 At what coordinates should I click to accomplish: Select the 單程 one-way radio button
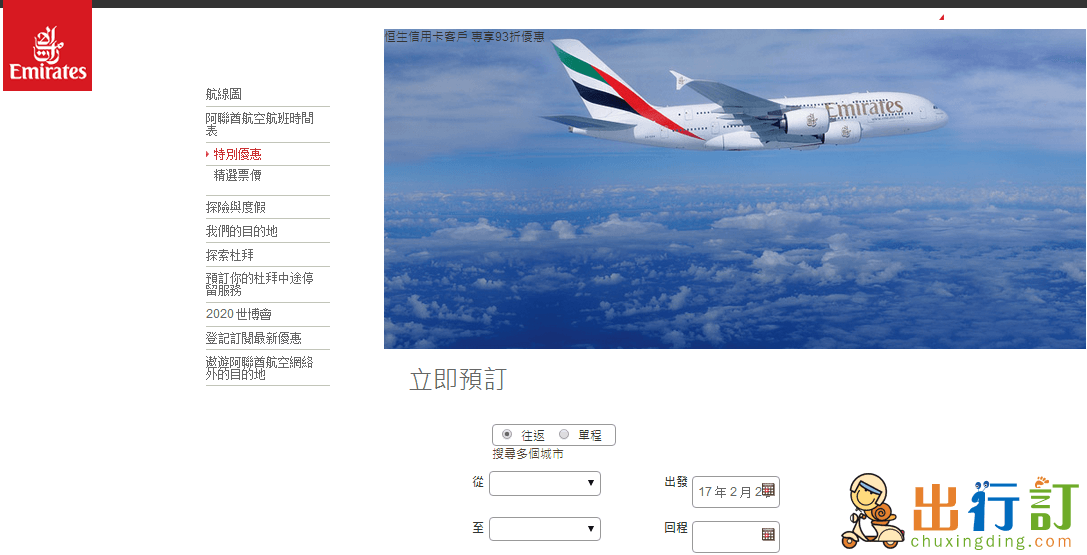tap(564, 434)
